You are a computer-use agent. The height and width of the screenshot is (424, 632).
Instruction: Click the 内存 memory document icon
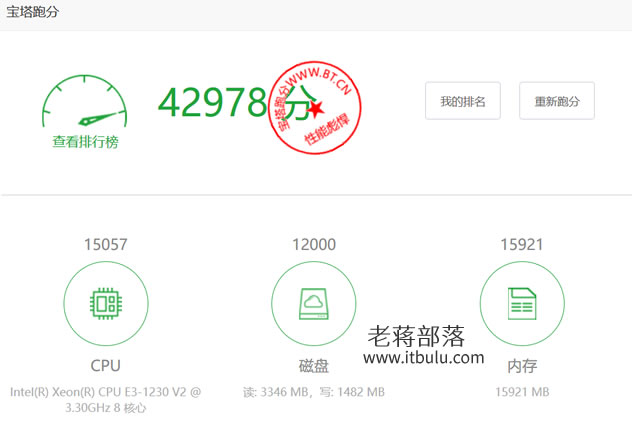(x=522, y=303)
